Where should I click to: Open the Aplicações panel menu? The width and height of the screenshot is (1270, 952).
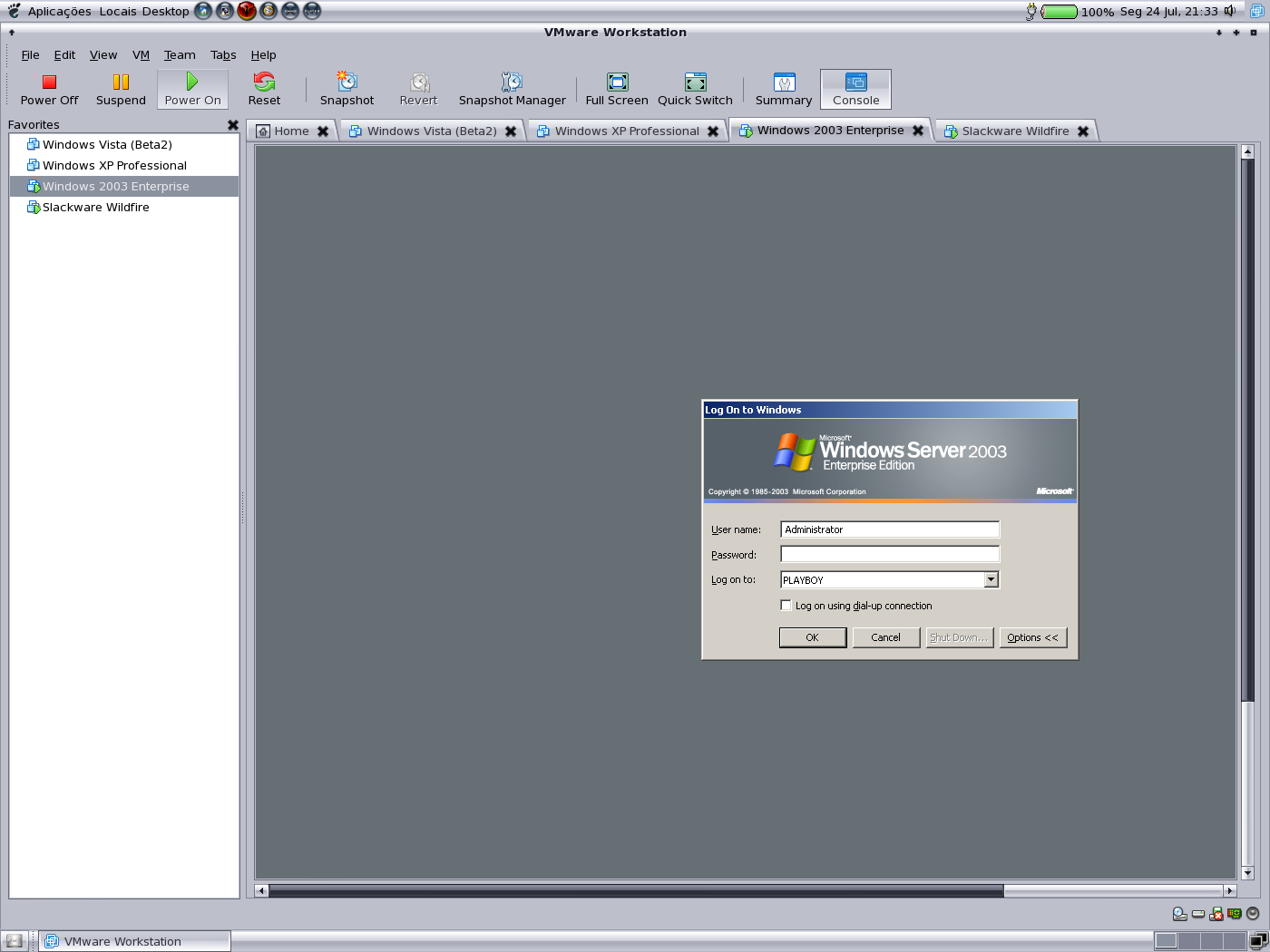click(59, 12)
